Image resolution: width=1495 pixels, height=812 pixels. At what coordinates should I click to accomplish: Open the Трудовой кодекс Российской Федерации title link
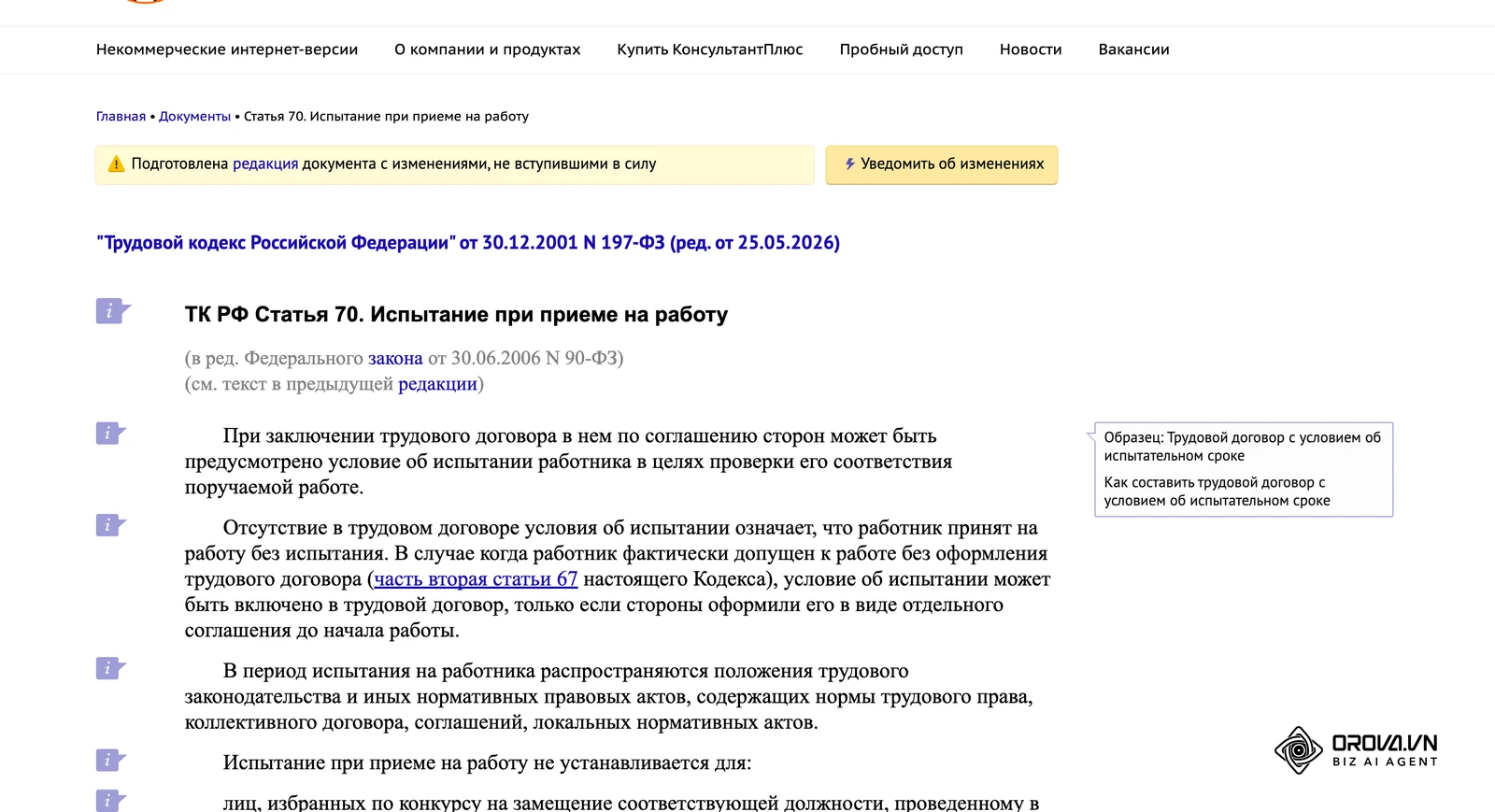[x=468, y=243]
